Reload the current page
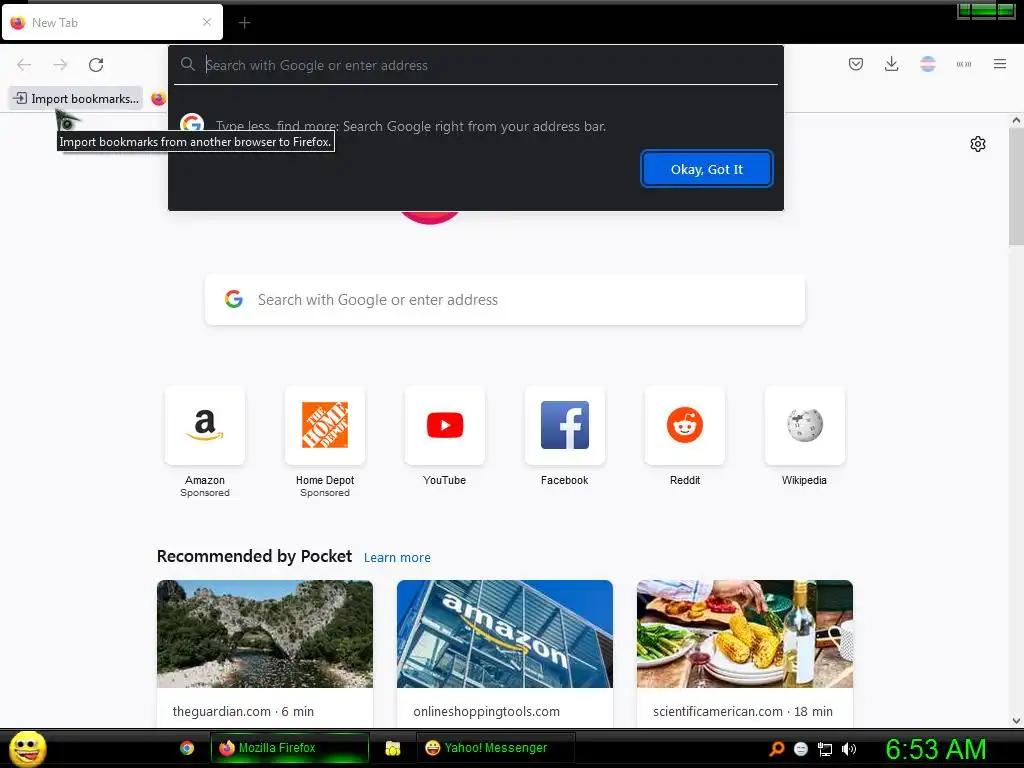 click(96, 65)
